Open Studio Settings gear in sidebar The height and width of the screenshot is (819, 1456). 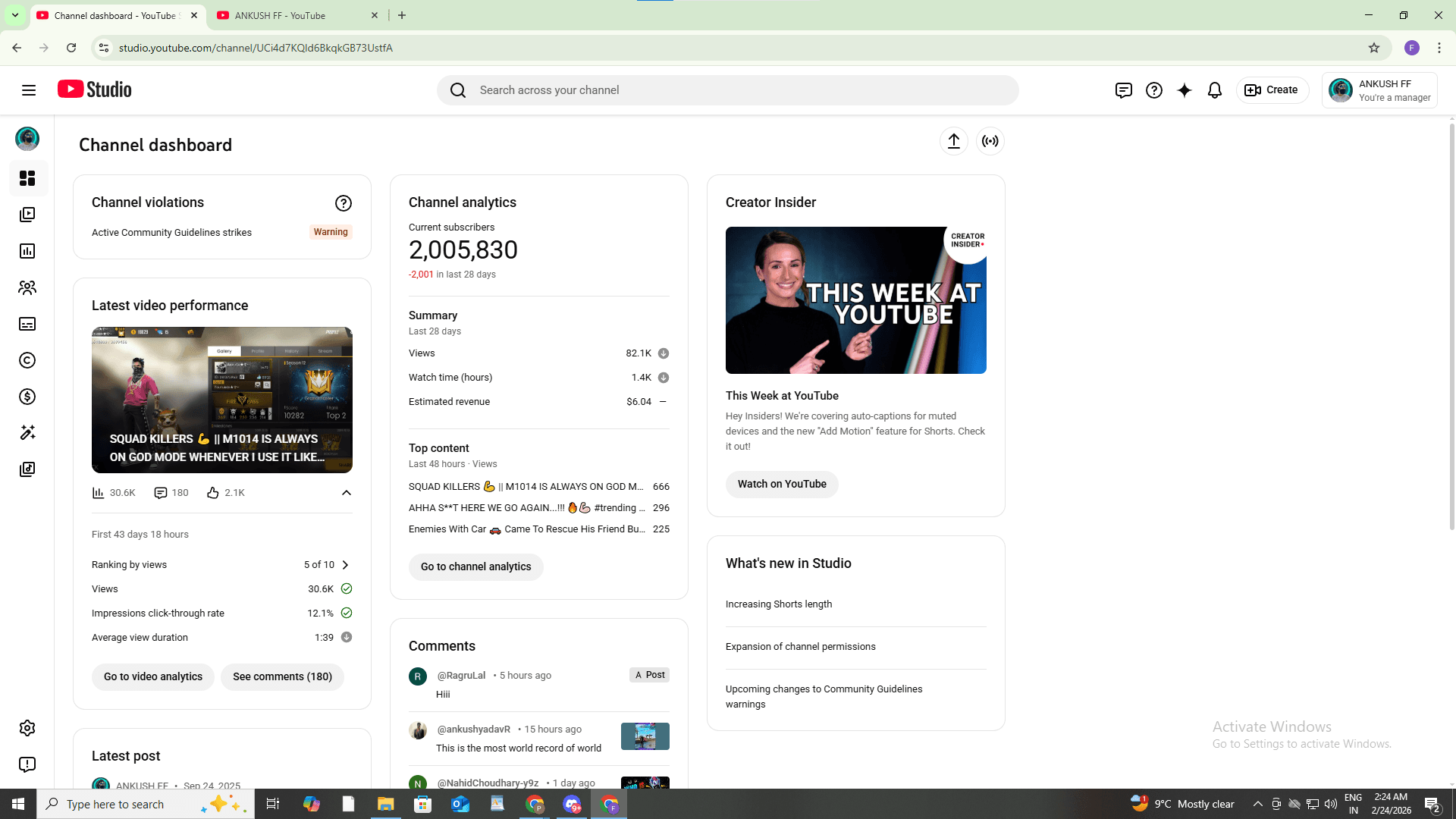pos(27,728)
